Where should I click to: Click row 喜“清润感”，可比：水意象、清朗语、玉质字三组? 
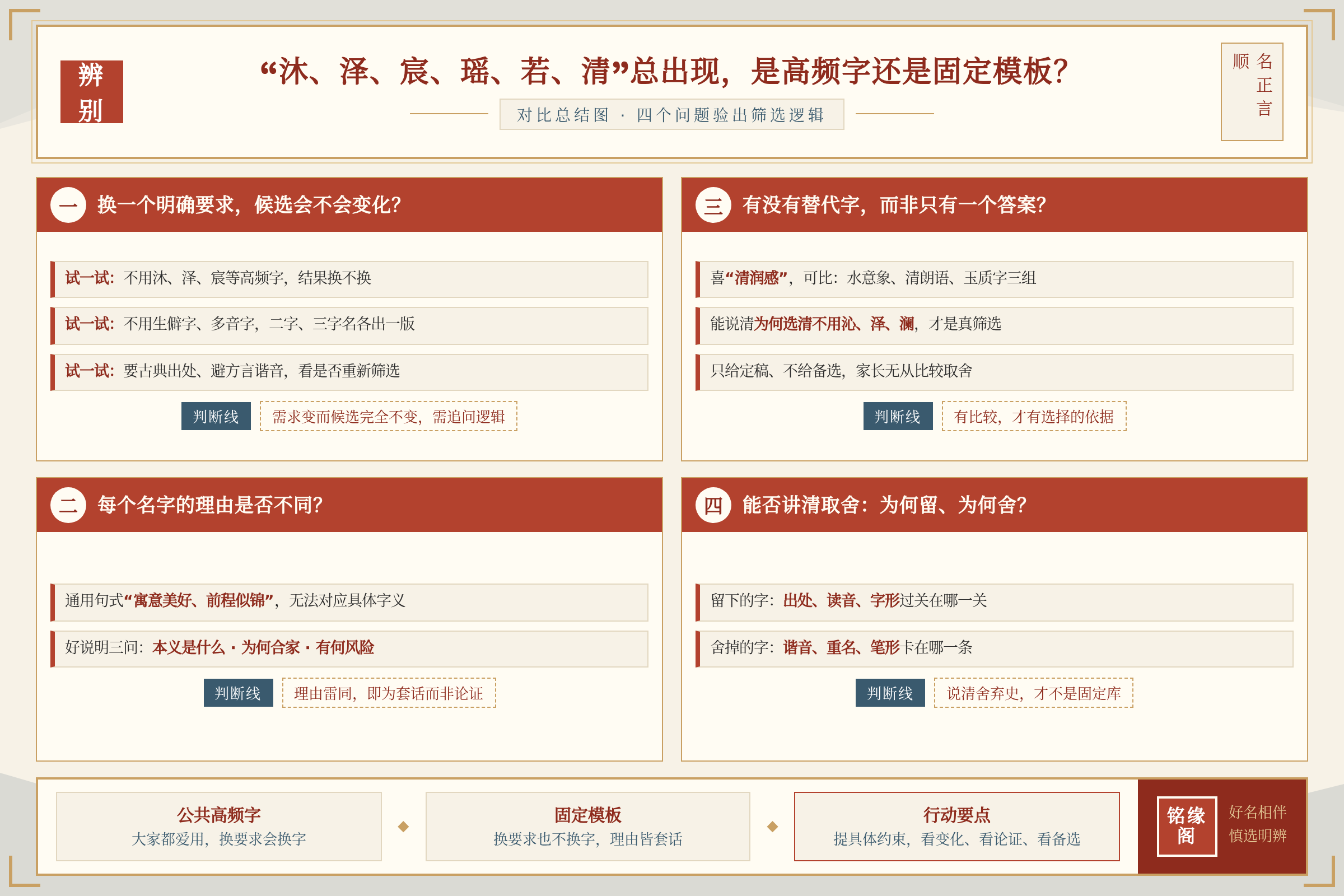[995, 279]
